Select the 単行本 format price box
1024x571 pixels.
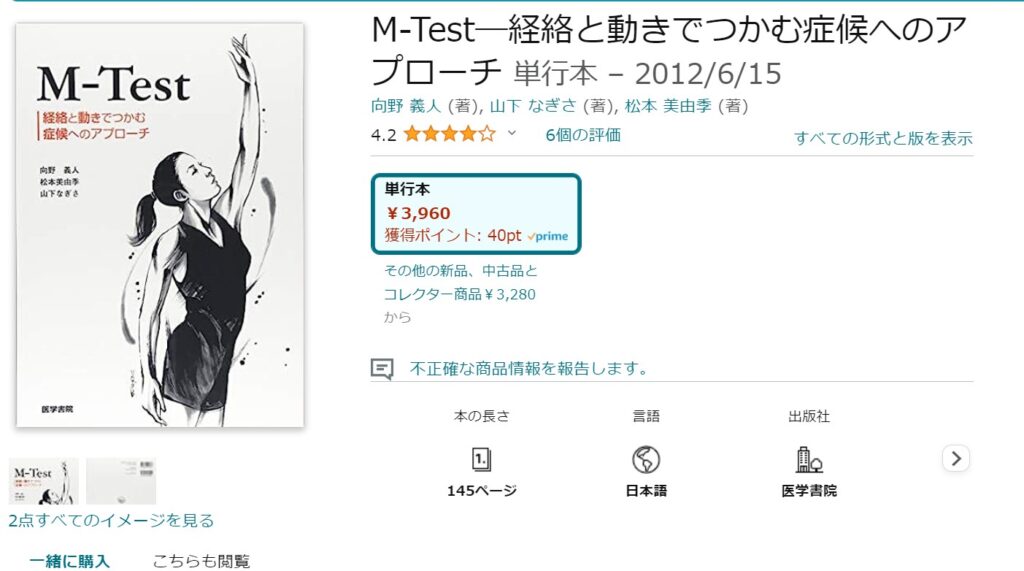[476, 213]
